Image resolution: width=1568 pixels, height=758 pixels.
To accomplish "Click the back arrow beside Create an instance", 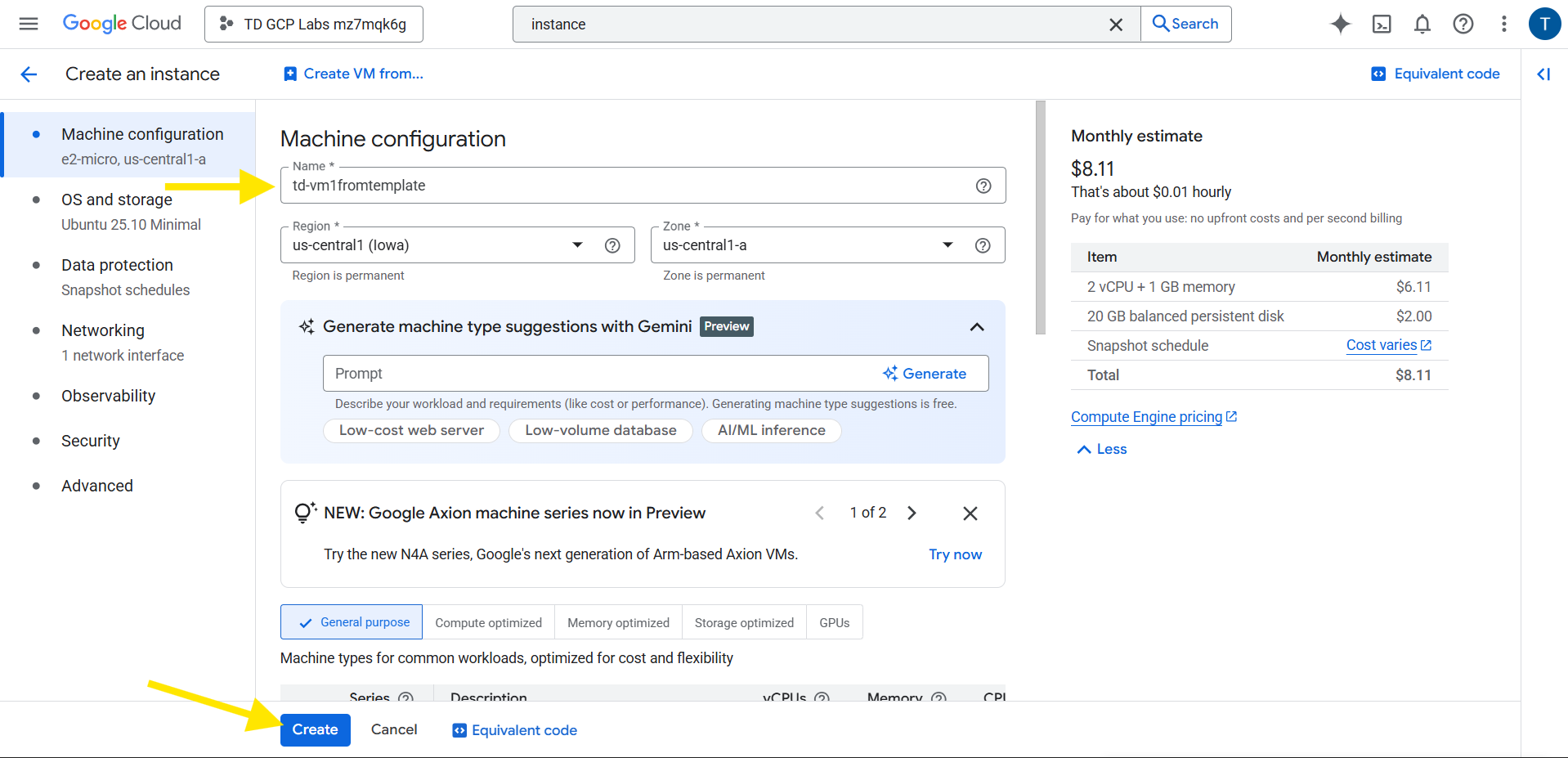I will [x=29, y=74].
